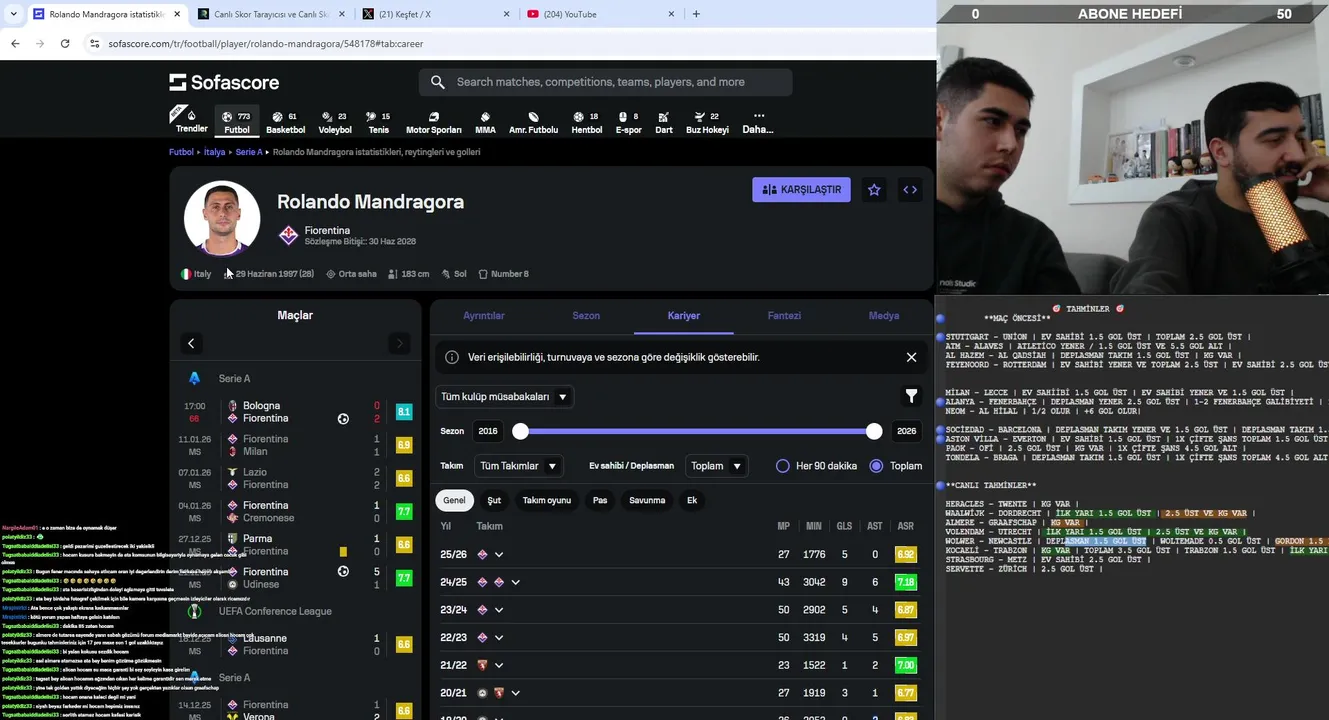Open the Fiorentina team link

(327, 230)
